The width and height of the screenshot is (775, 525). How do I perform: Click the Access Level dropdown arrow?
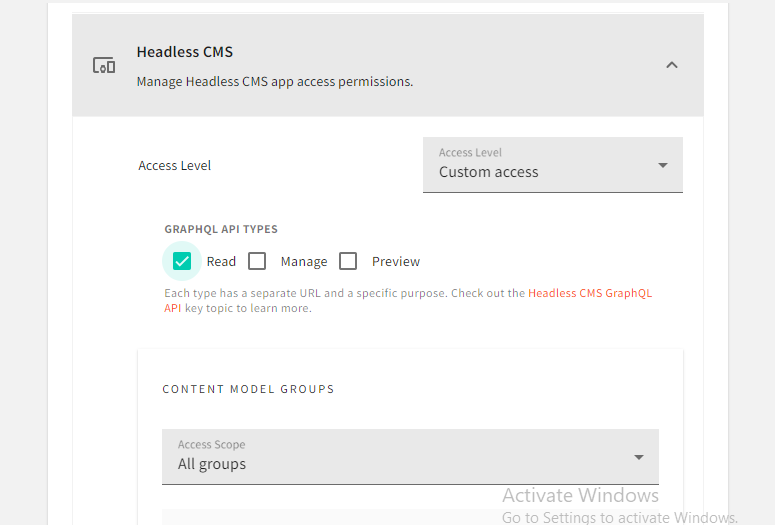coord(662,165)
